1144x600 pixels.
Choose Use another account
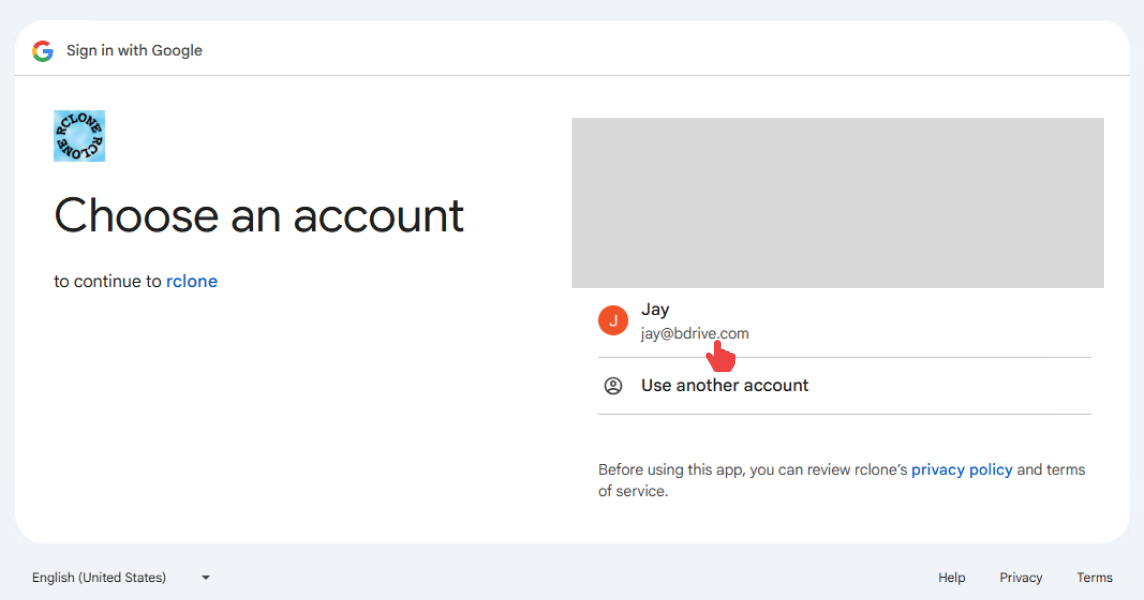coord(724,385)
